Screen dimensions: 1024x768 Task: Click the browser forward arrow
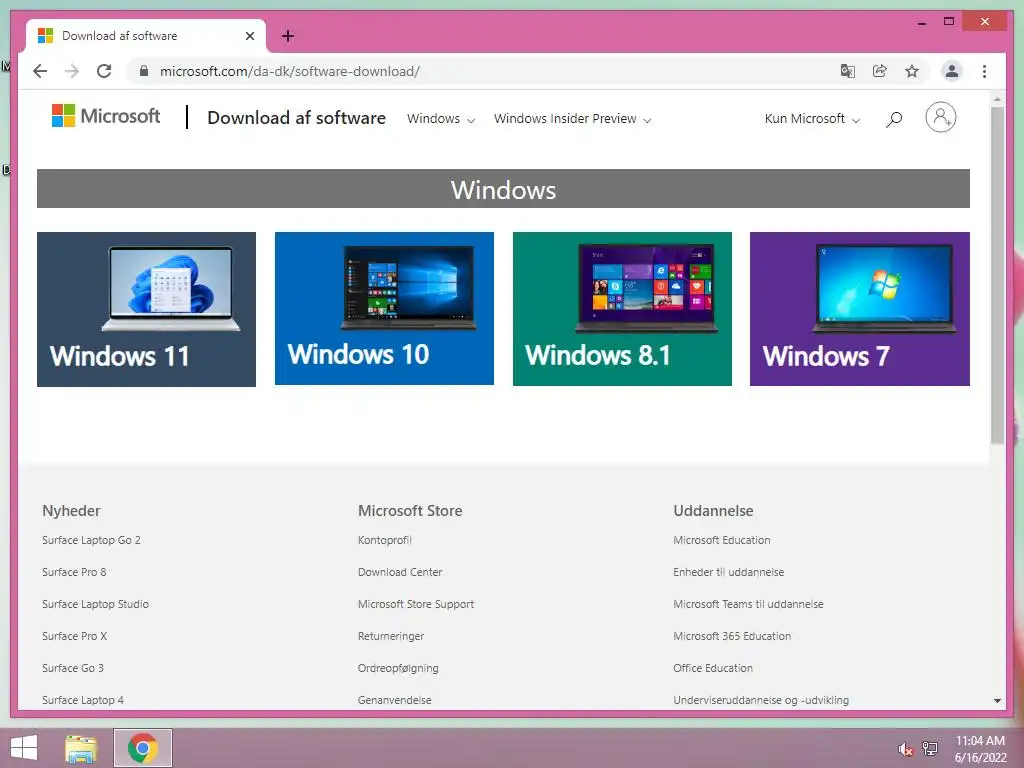pyautogui.click(x=72, y=71)
